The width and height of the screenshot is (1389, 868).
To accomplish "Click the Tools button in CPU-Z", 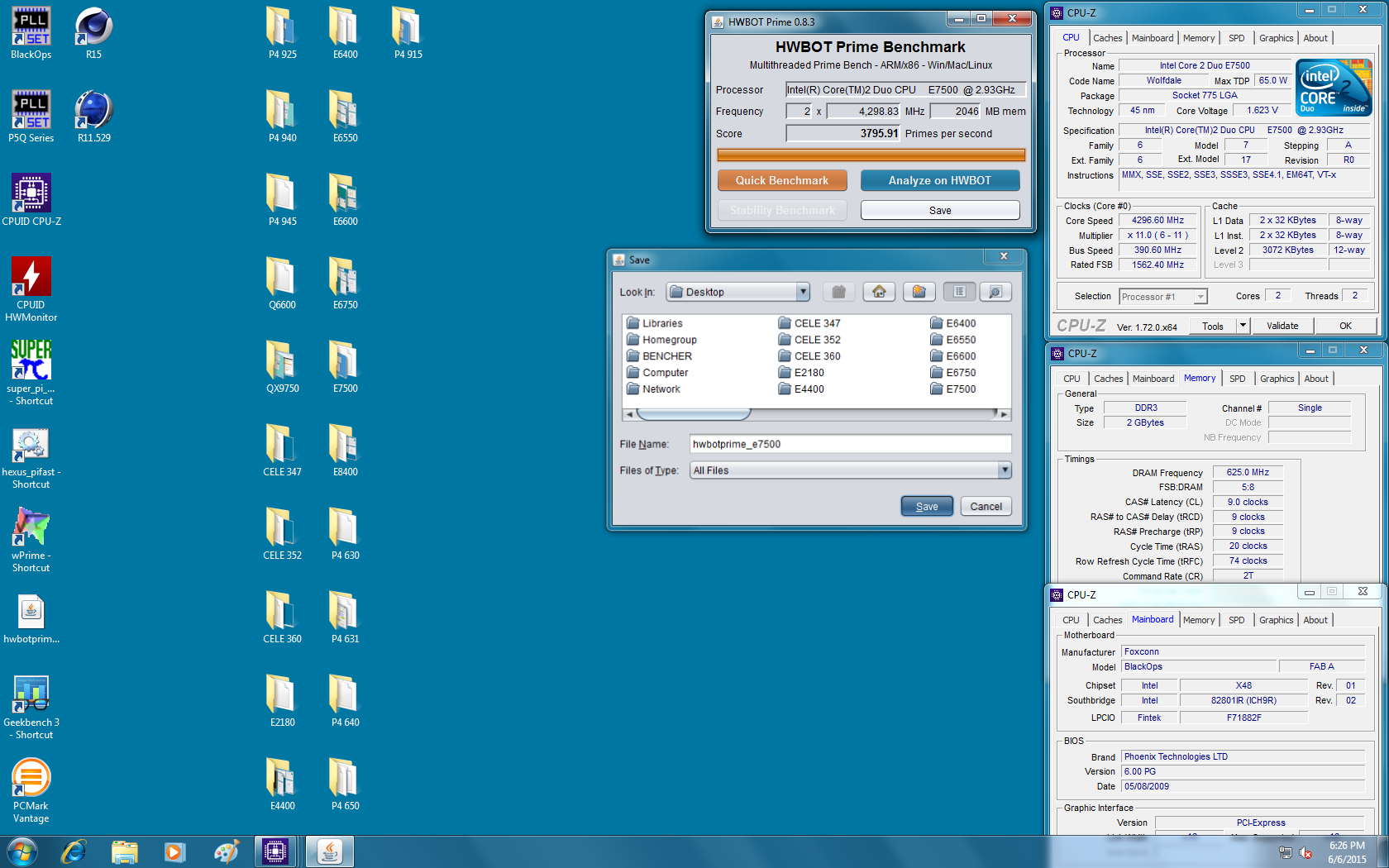I will click(x=1213, y=326).
